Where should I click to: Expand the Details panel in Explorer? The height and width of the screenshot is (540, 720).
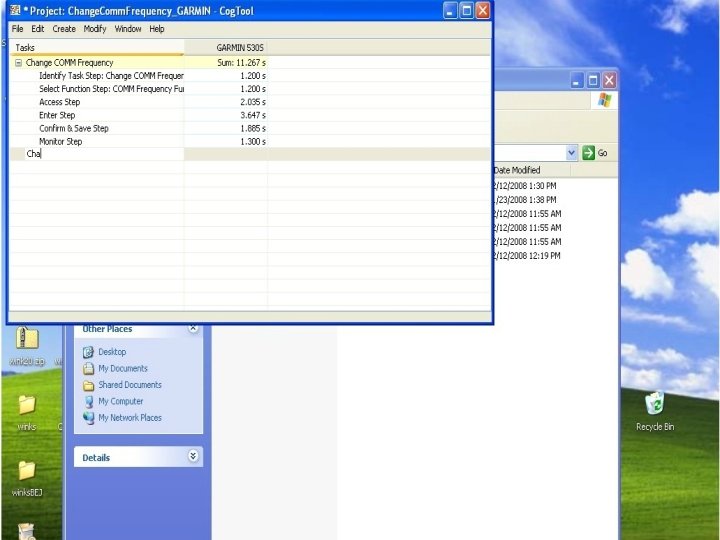click(x=193, y=456)
